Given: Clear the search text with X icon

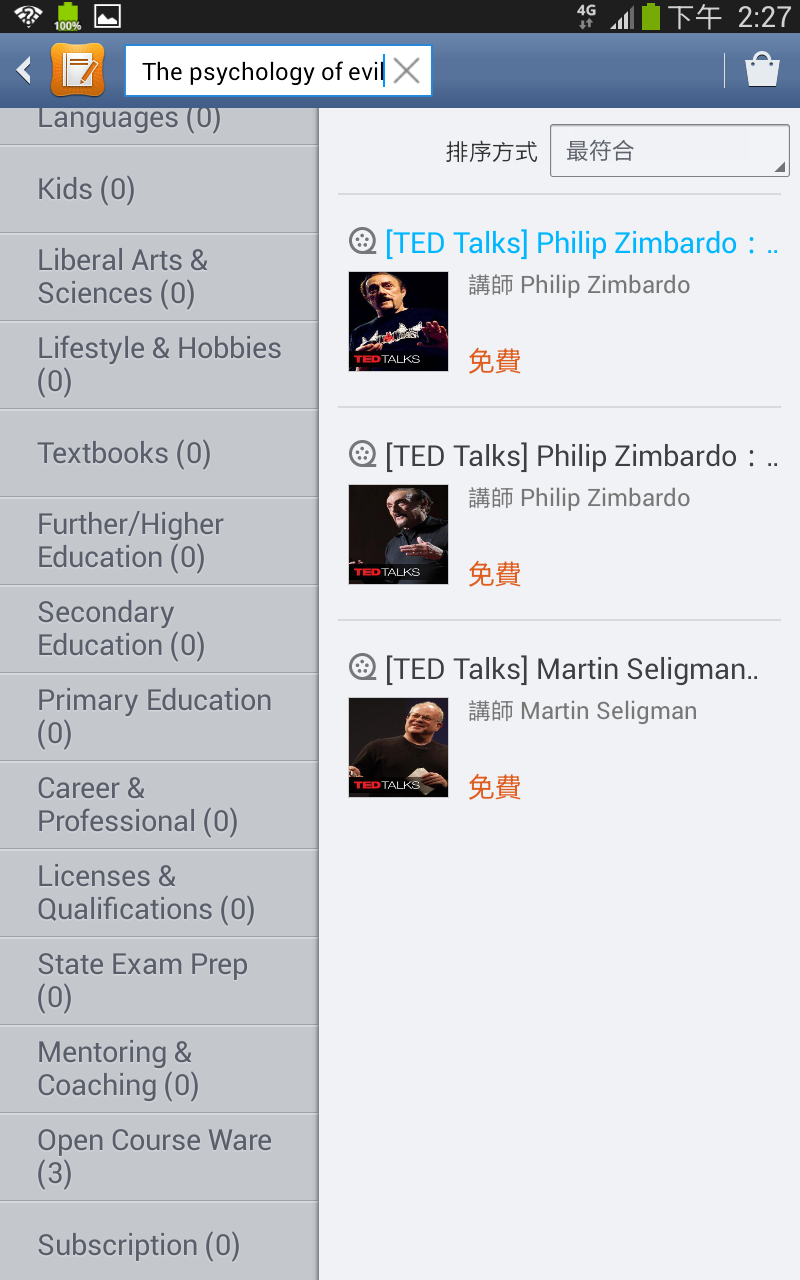Looking at the screenshot, I should (x=406, y=70).
